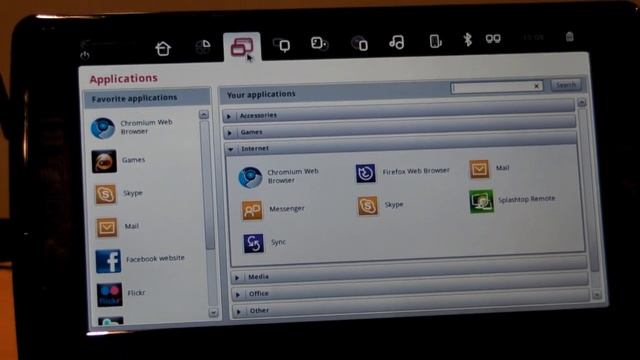Open the Home tab icon
The height and width of the screenshot is (360, 640).
(x=163, y=49)
